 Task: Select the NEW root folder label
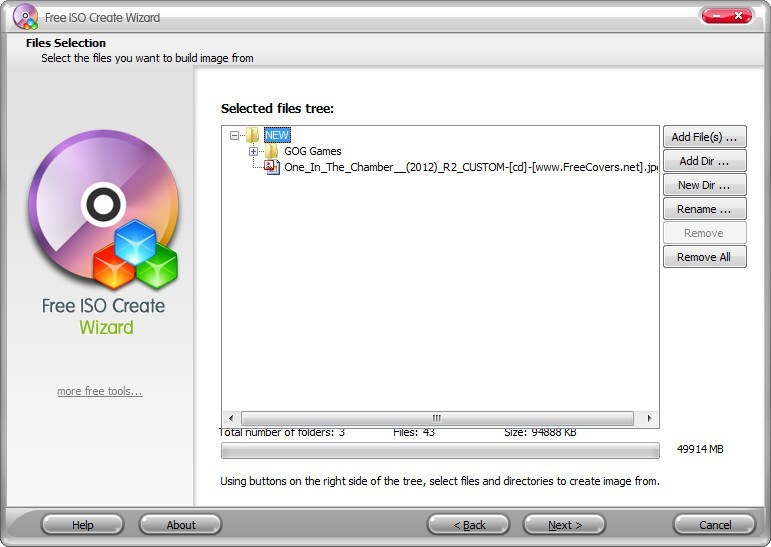tap(277, 135)
